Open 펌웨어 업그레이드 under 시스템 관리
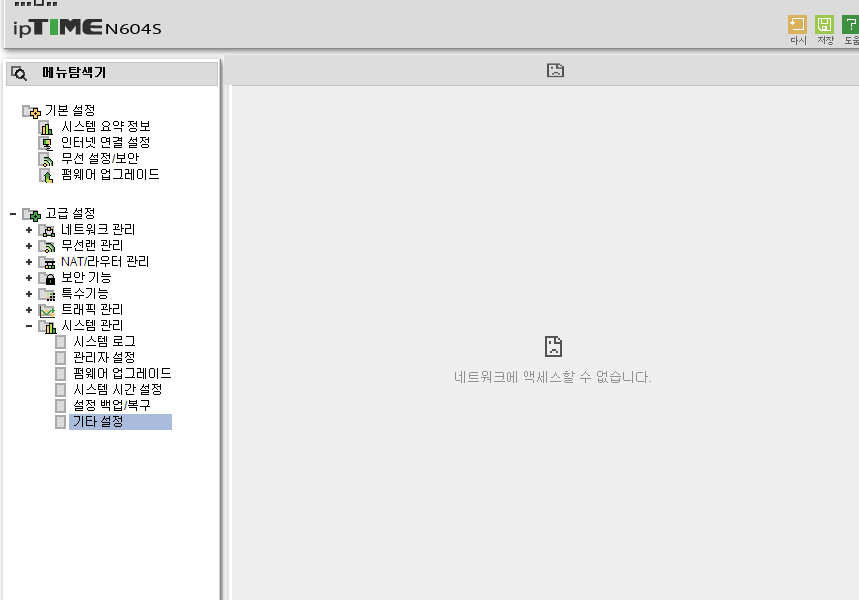The image size is (859, 600). tap(122, 373)
